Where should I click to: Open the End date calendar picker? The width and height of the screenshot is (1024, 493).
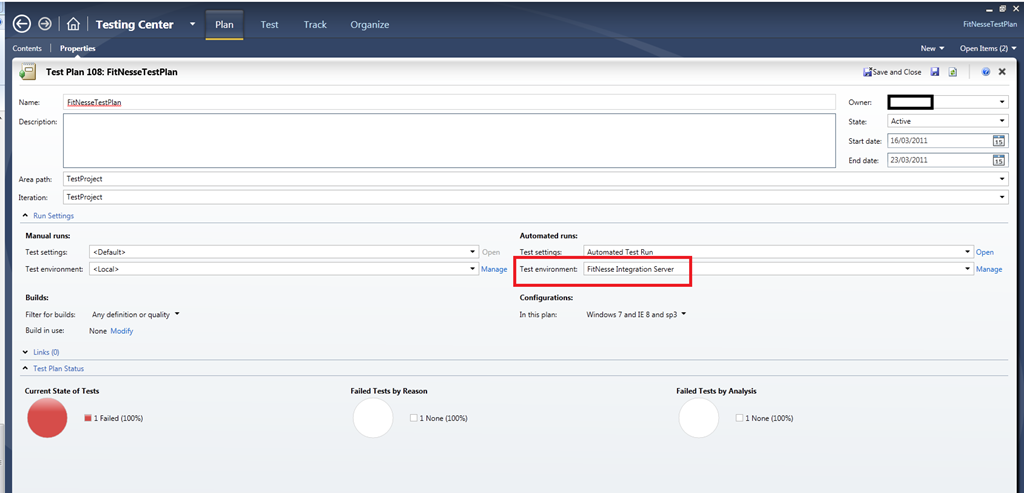click(x=999, y=160)
